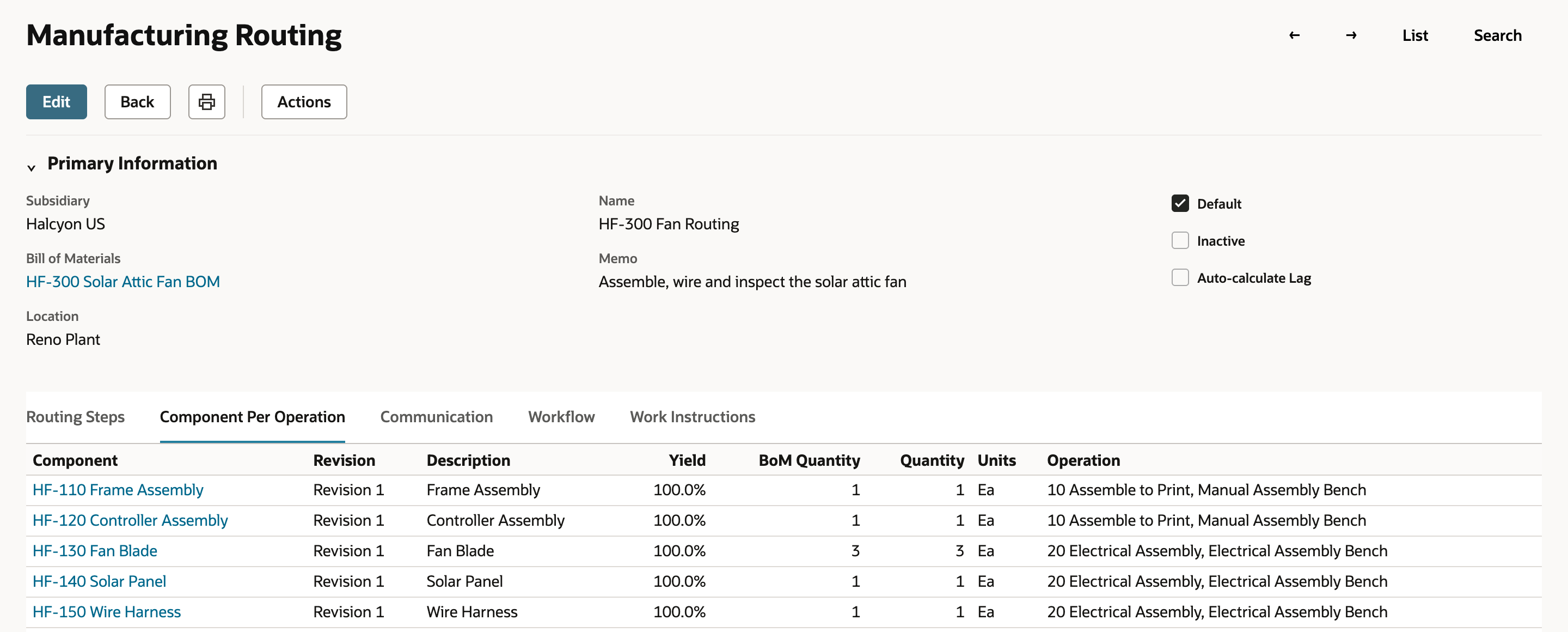Screen dimensions: 1568x632
Task: Go to previous record with left arrow
Action: (x=1294, y=35)
